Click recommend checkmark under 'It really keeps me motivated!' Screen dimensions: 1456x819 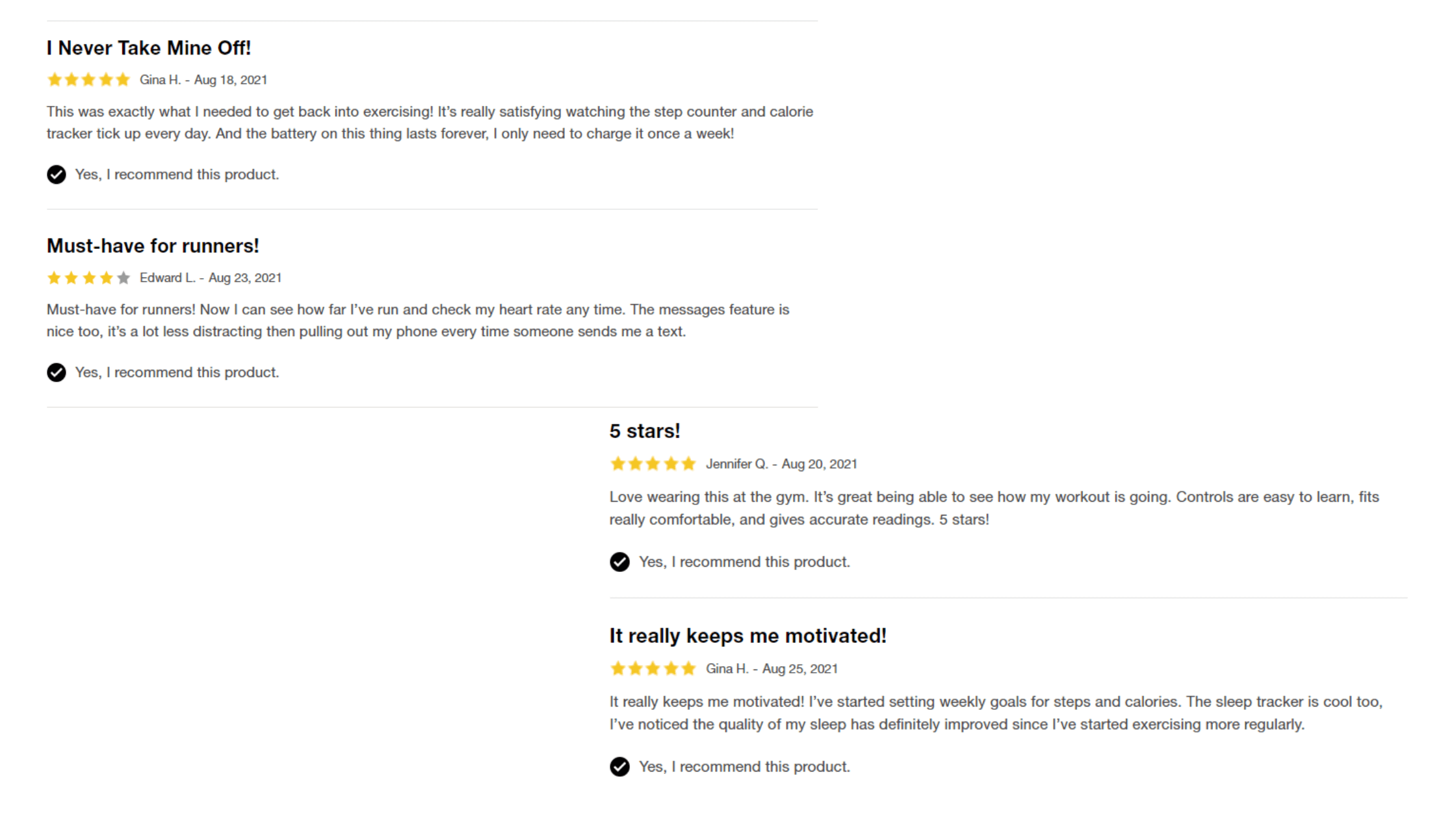pyautogui.click(x=619, y=767)
